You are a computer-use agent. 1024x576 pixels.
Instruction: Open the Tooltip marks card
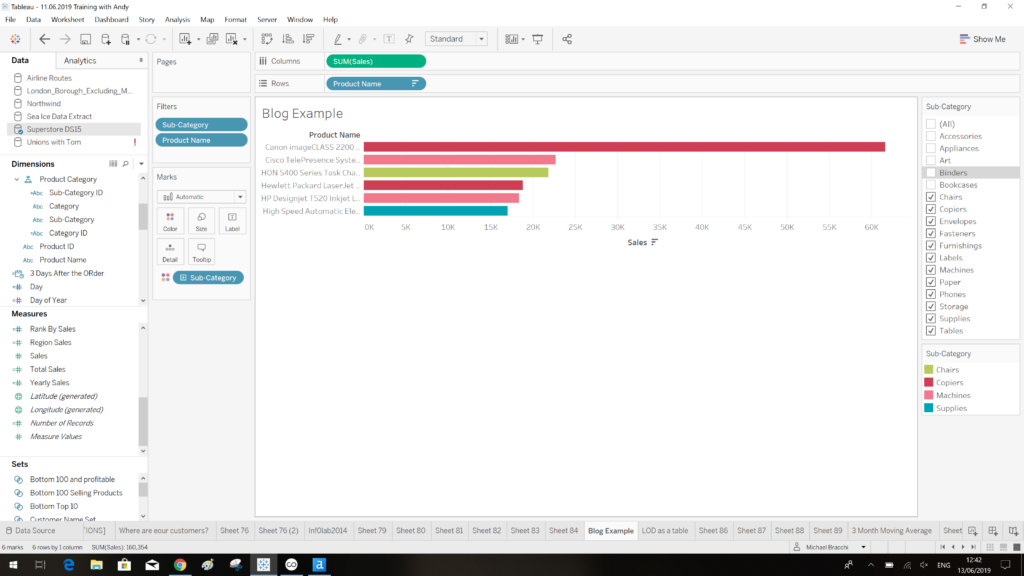click(201, 252)
